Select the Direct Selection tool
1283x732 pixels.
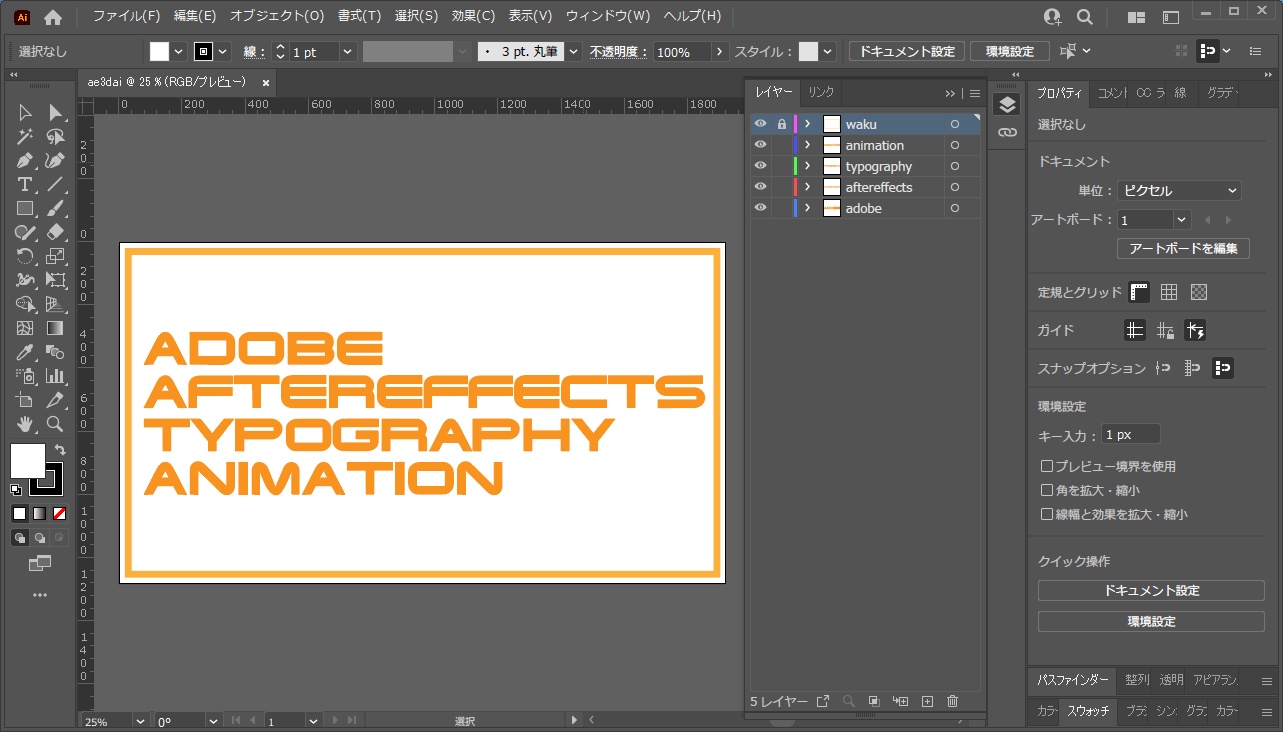56,112
